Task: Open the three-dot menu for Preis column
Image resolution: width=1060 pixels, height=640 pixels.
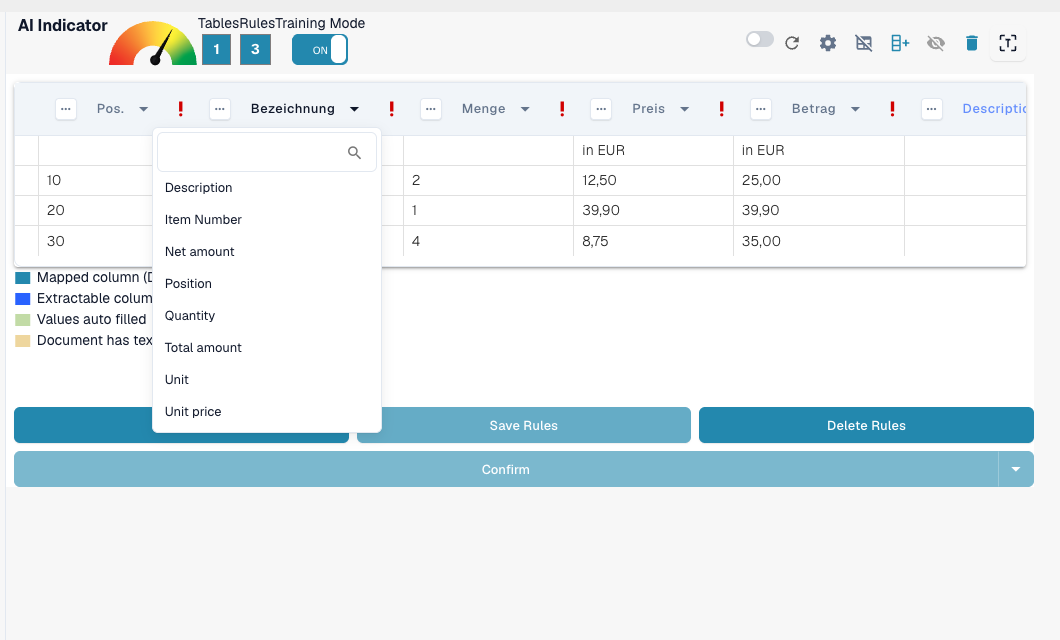Action: point(601,109)
